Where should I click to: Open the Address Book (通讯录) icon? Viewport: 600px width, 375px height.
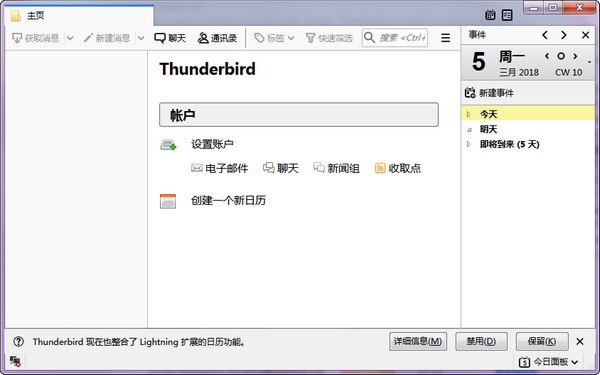(203, 38)
